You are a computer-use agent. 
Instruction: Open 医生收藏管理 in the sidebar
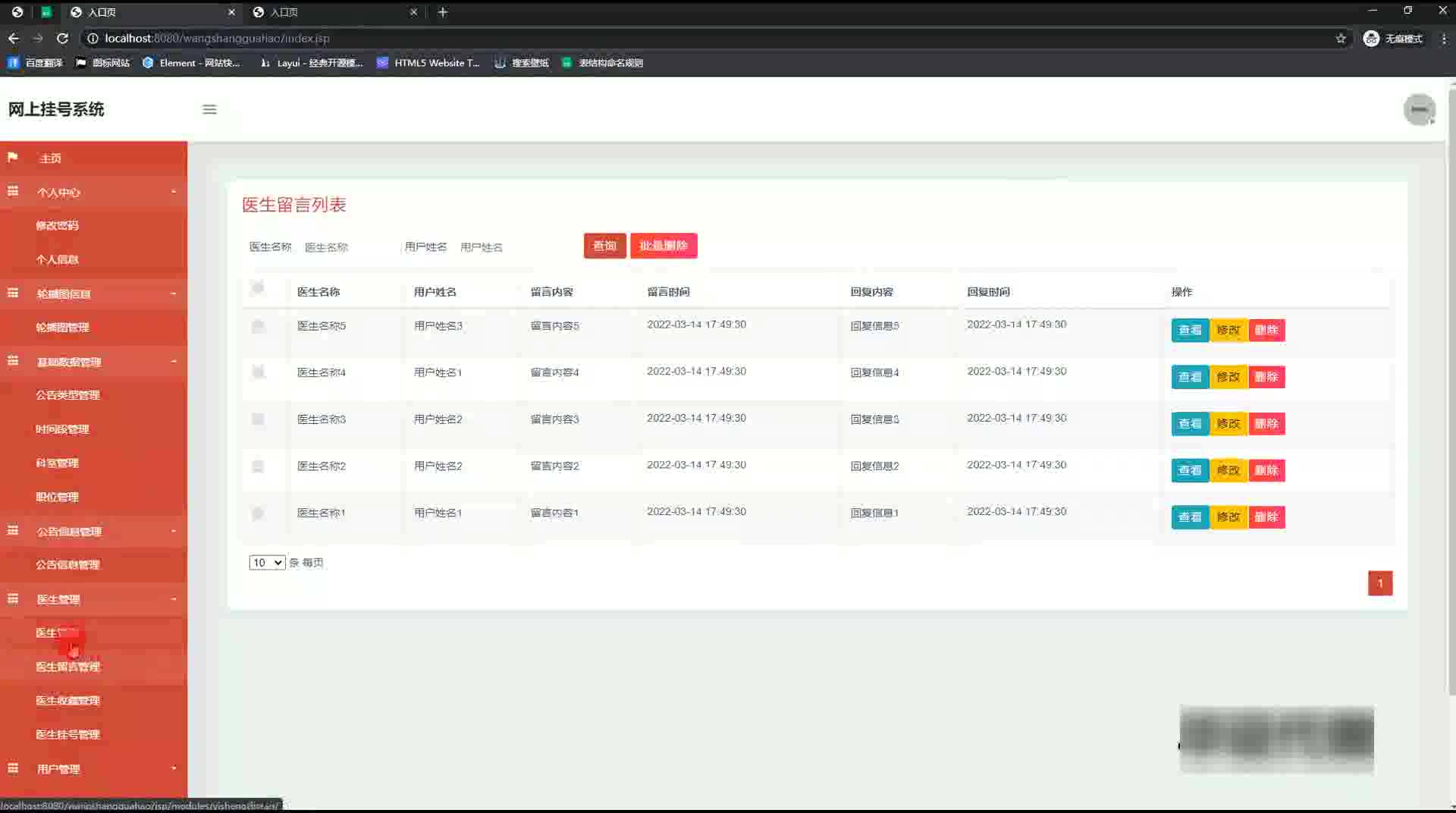point(67,701)
